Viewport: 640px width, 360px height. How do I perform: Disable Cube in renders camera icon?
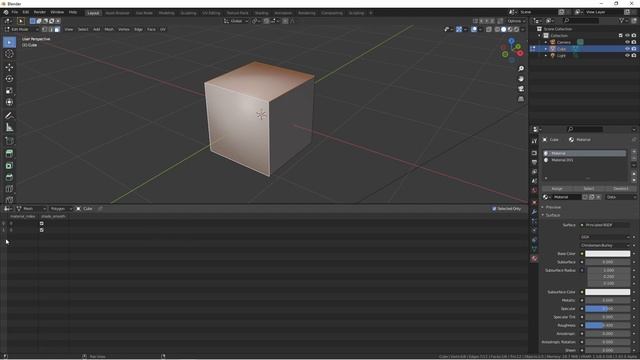point(634,49)
